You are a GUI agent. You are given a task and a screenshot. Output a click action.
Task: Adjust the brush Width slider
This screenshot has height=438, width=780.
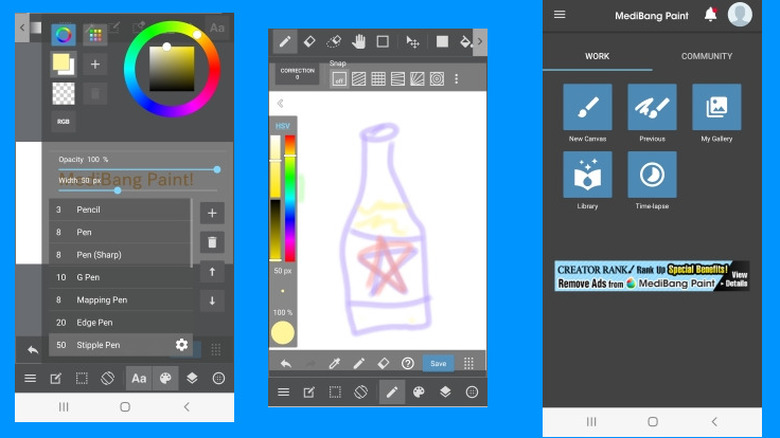[x=138, y=191]
